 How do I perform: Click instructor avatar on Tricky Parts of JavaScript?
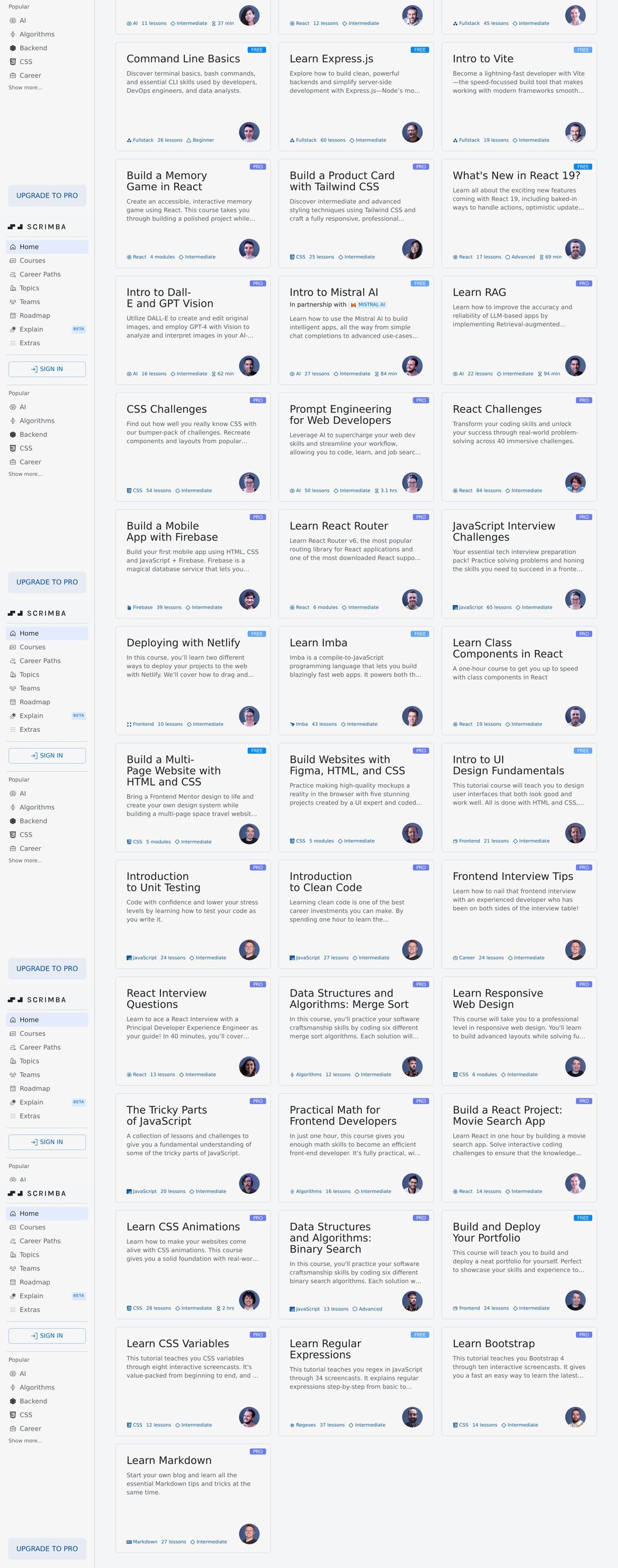[x=249, y=1183]
